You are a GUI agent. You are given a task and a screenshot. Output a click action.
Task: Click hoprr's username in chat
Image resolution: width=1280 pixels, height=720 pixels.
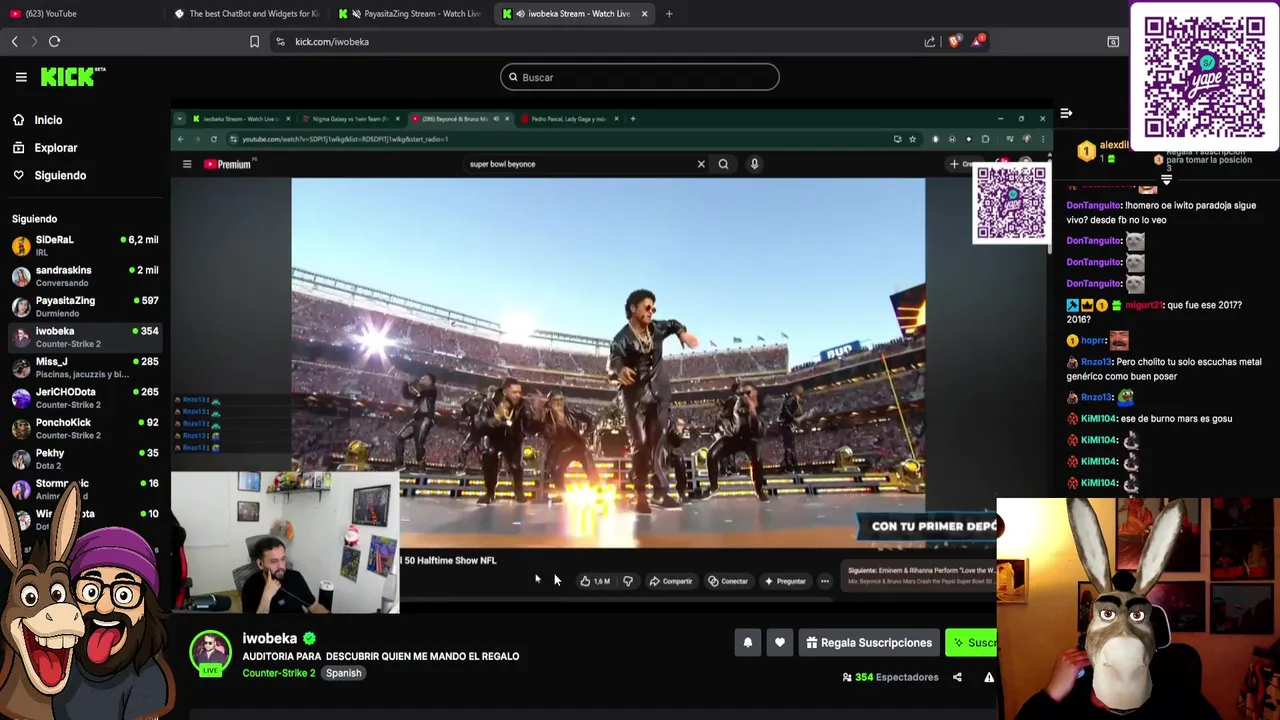(1092, 341)
